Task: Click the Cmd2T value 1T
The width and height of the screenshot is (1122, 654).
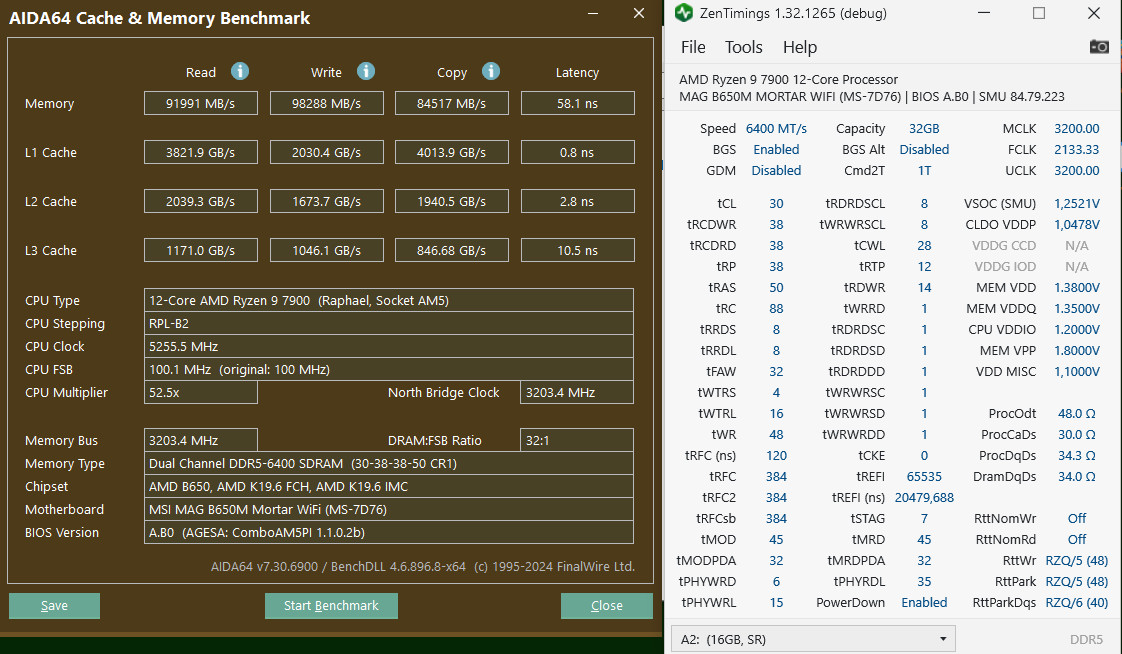Action: click(x=924, y=170)
